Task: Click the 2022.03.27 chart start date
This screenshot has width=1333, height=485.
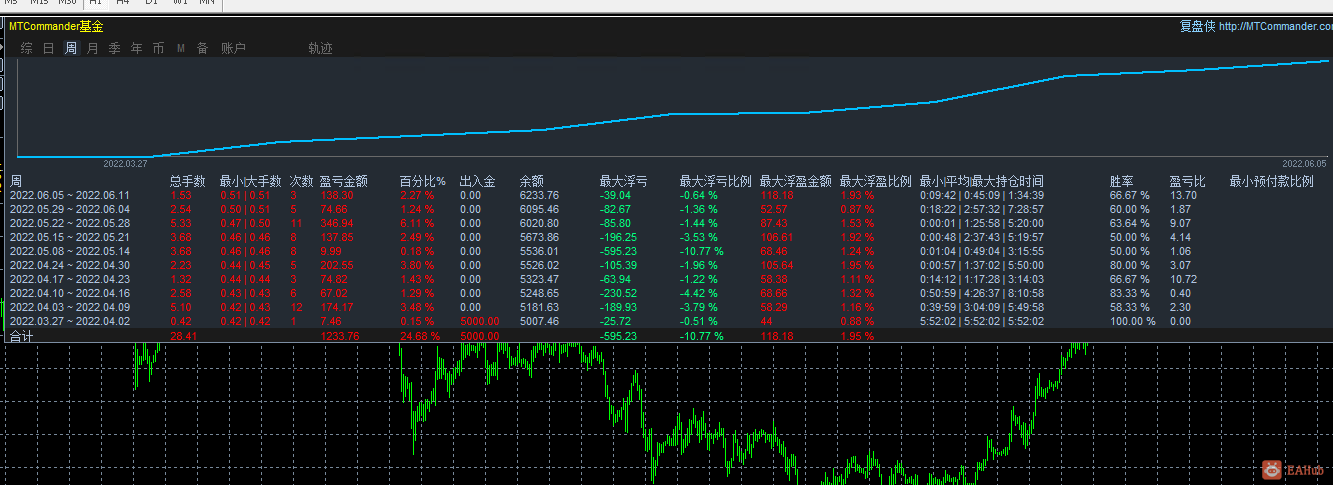Action: tap(125, 162)
